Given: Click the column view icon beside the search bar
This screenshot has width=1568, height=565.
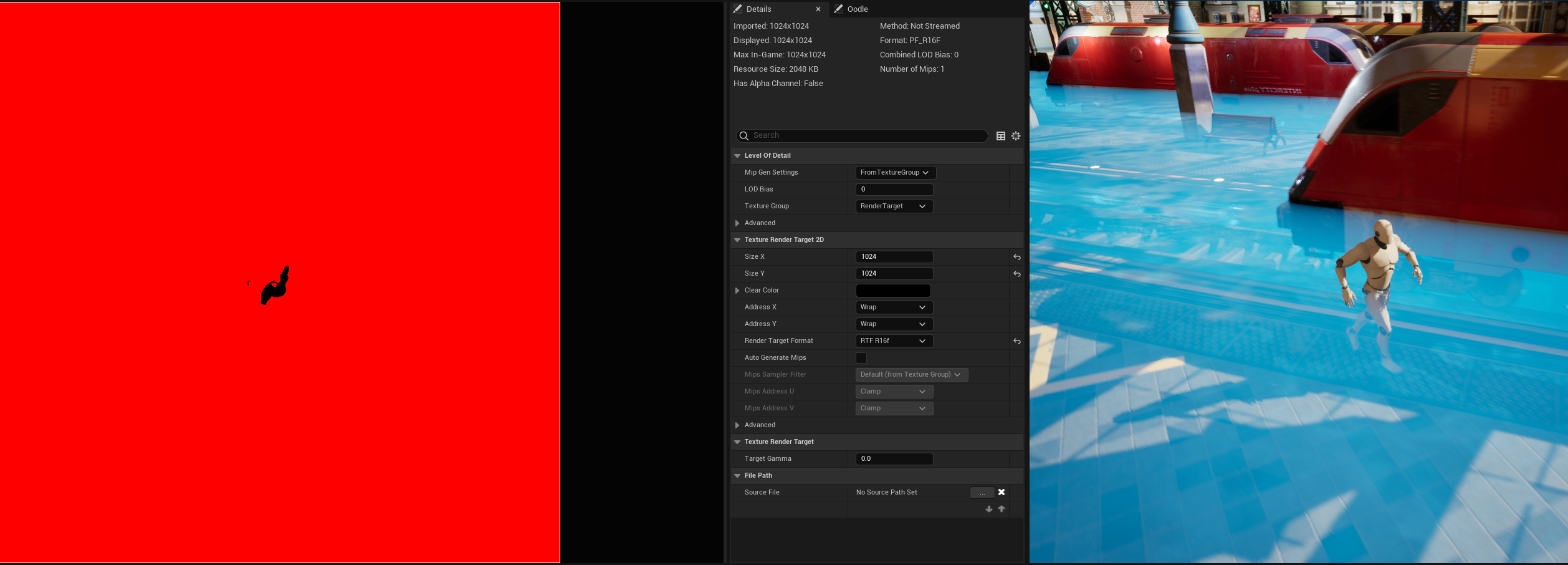Looking at the screenshot, I should pyautogui.click(x=1000, y=135).
